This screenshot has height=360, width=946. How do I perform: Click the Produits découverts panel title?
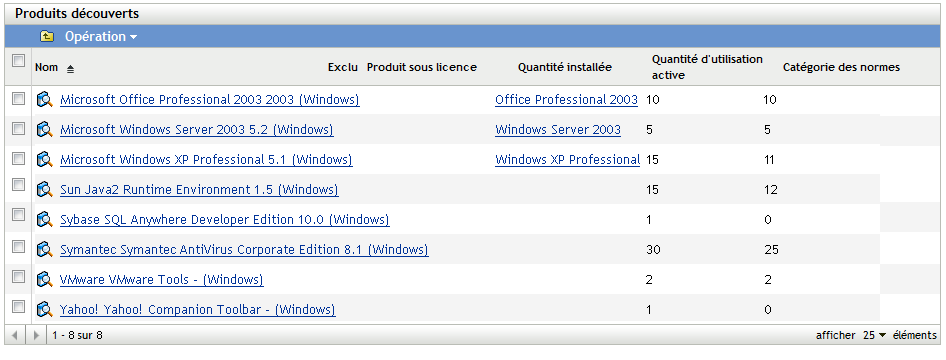pyautogui.click(x=77, y=13)
